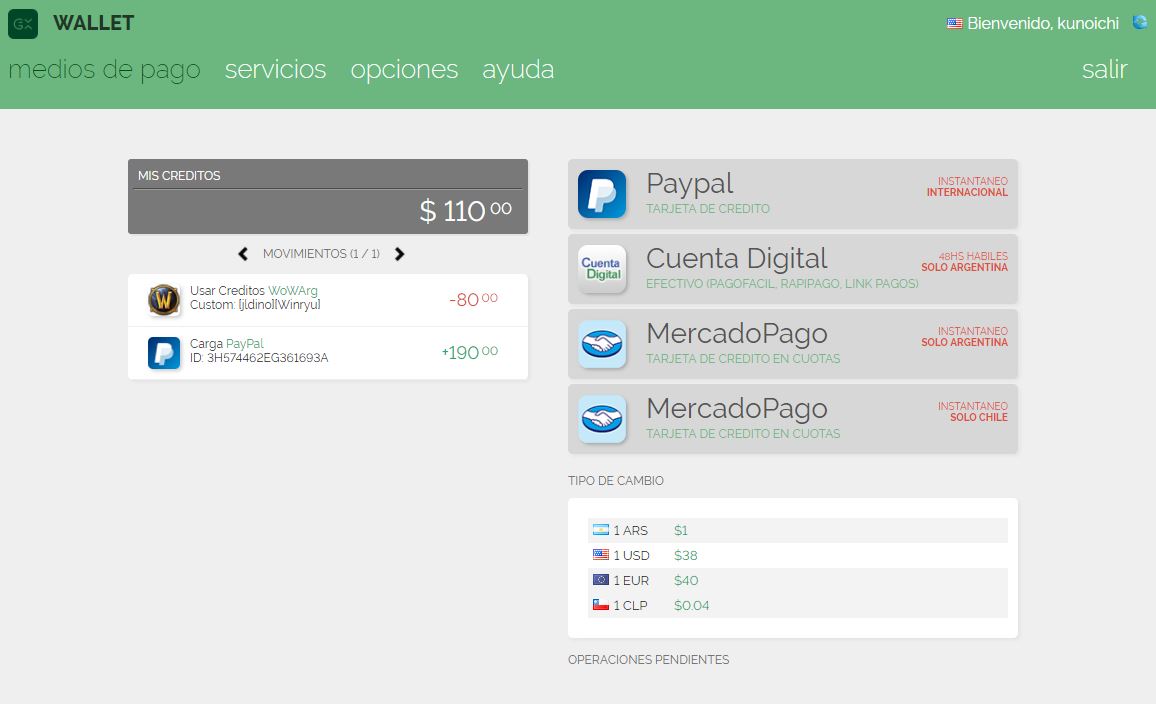
Task: Click the MIS CREDITOS header
Action: pyautogui.click(x=179, y=175)
